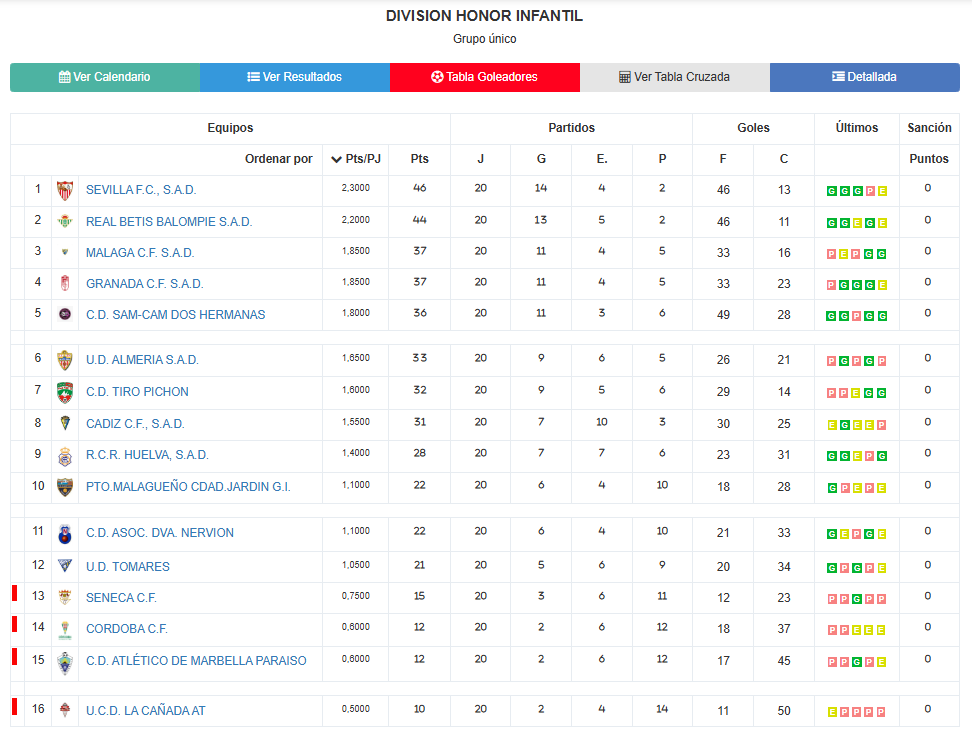Click the R.C.R. Huelva team crest
Screen dimensions: 972x735
coord(64,456)
